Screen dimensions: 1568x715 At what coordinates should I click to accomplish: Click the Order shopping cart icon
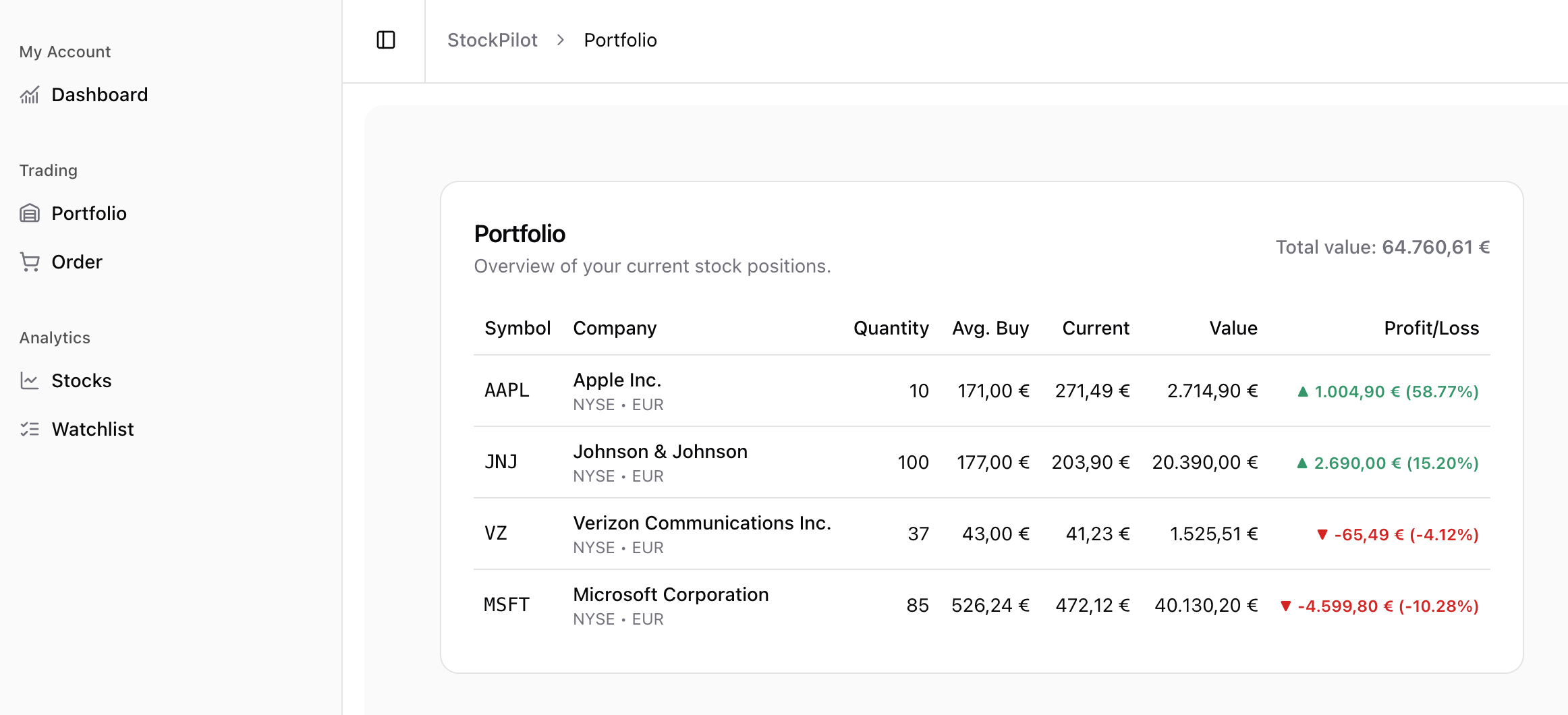coord(30,262)
